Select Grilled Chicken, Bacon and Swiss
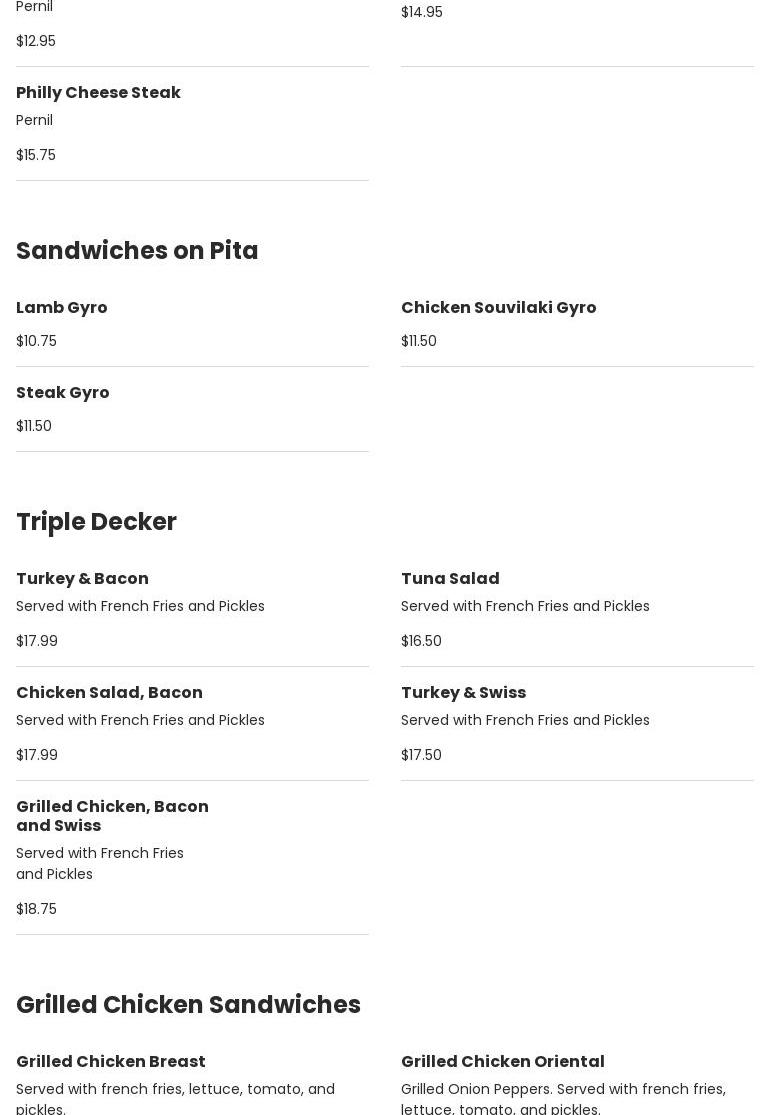 pos(112,816)
